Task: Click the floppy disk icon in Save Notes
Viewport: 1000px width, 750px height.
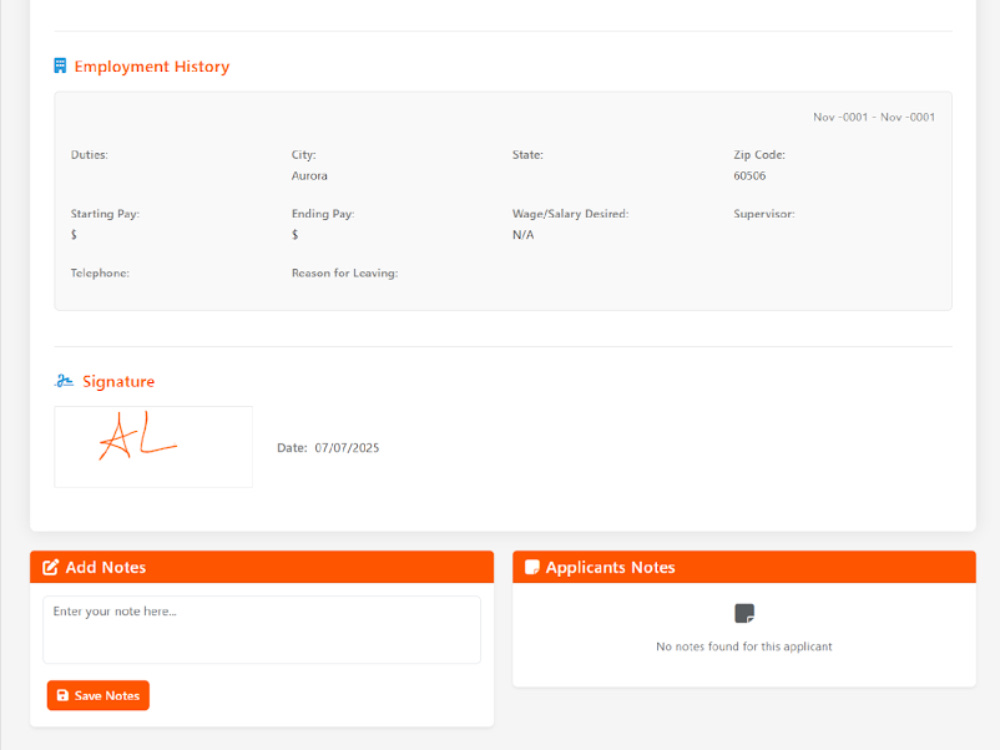Action: [x=62, y=695]
